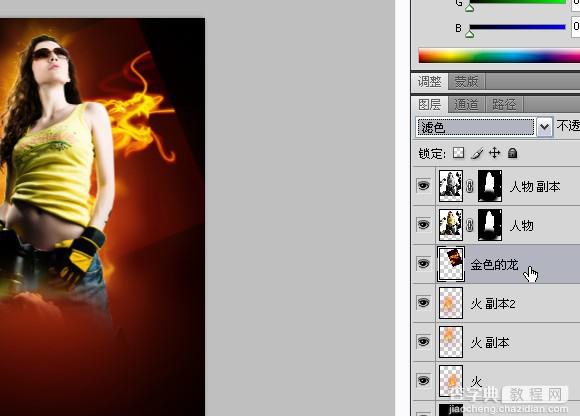Click the B channel slider handle

(x=470, y=34)
